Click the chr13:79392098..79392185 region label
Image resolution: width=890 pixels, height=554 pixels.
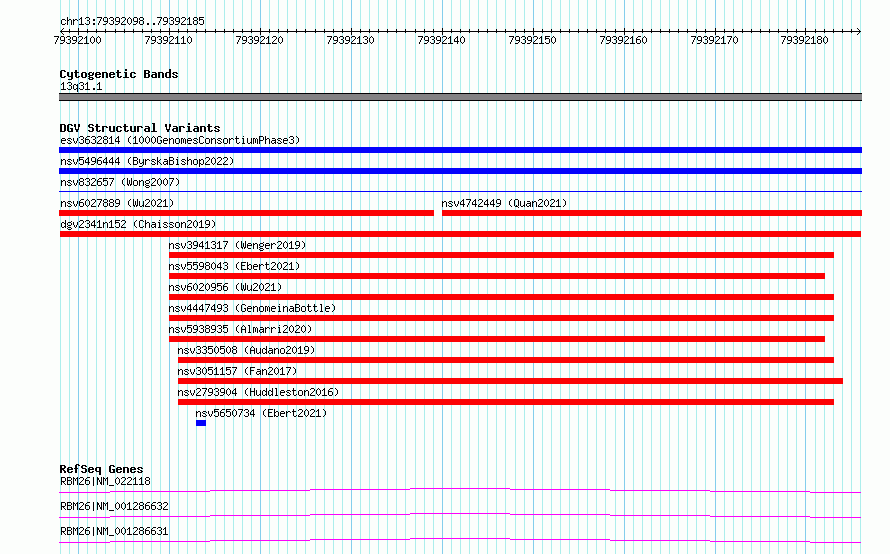[132, 21]
